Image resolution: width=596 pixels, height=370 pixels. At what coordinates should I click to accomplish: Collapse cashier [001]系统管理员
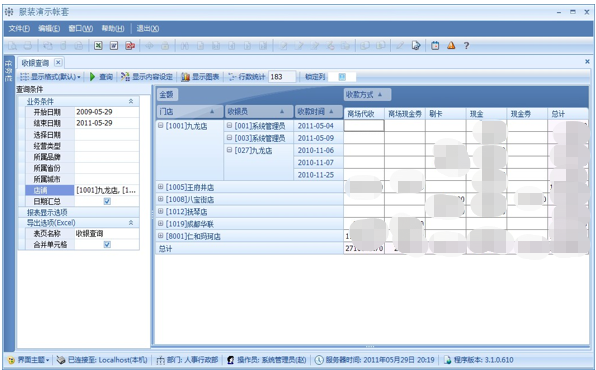[229, 125]
